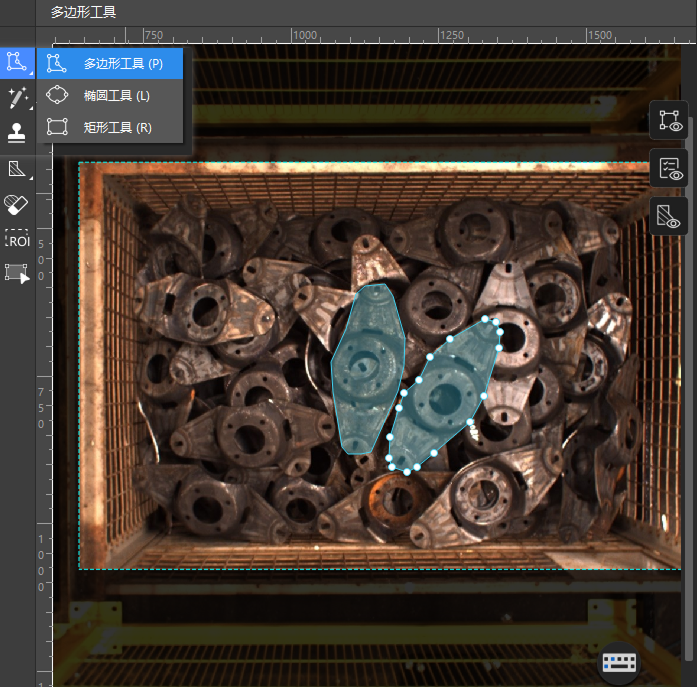The height and width of the screenshot is (687, 697).
Task: Select the stamp template tool
Action: point(16,132)
